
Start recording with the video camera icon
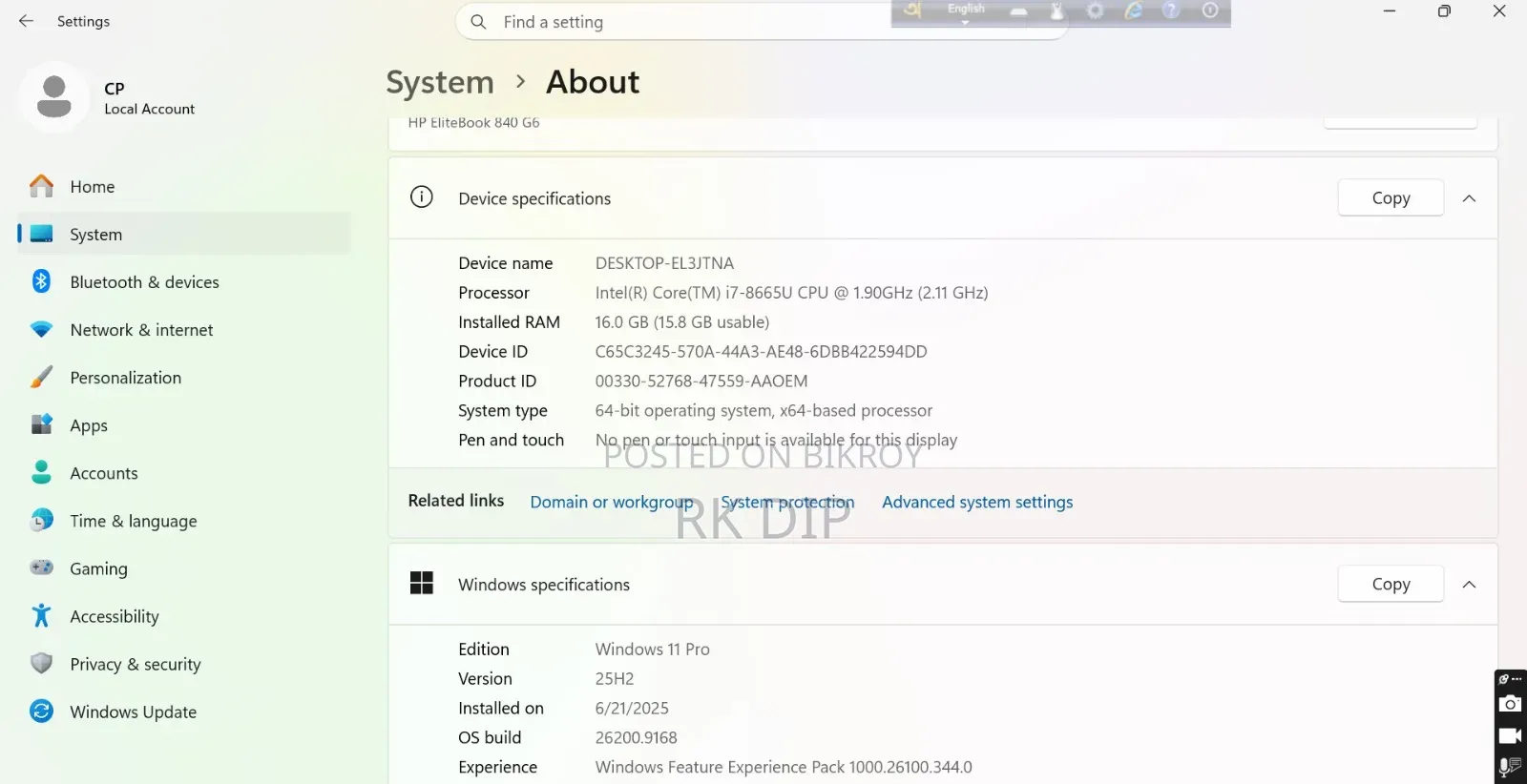click(1510, 735)
